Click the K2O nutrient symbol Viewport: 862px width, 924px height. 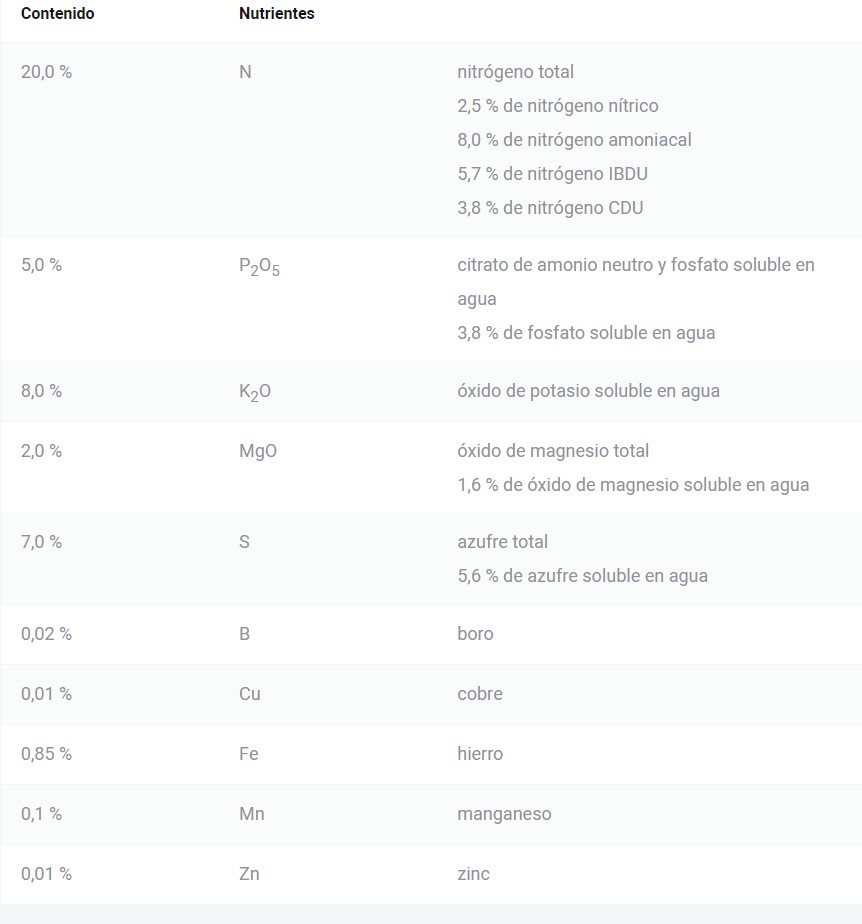[x=255, y=392]
